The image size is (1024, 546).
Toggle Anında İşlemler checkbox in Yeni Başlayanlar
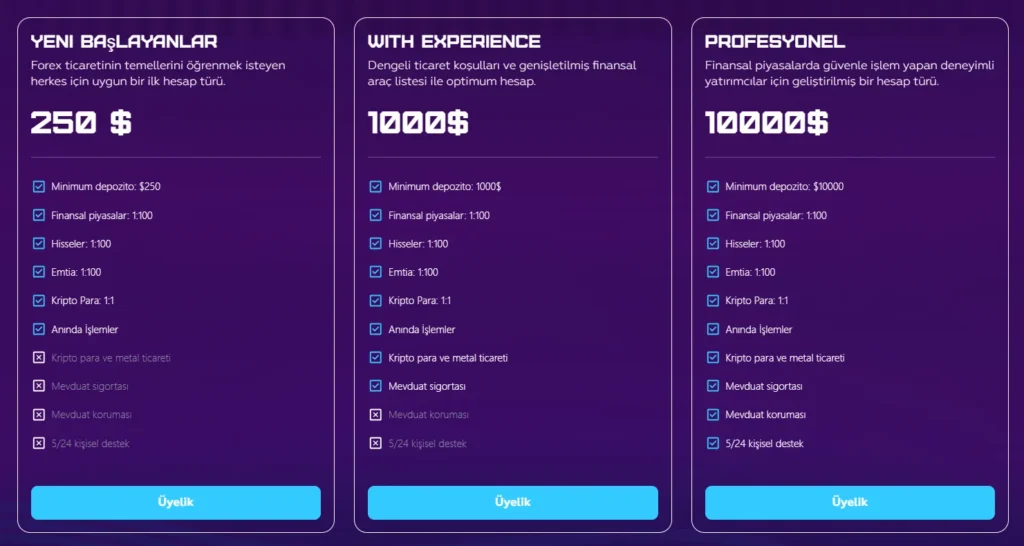[x=39, y=329]
